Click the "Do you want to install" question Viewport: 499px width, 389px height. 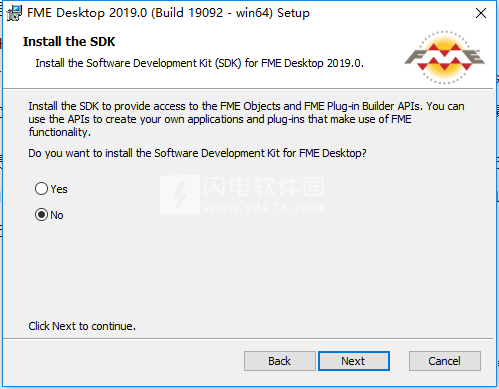(x=197, y=153)
